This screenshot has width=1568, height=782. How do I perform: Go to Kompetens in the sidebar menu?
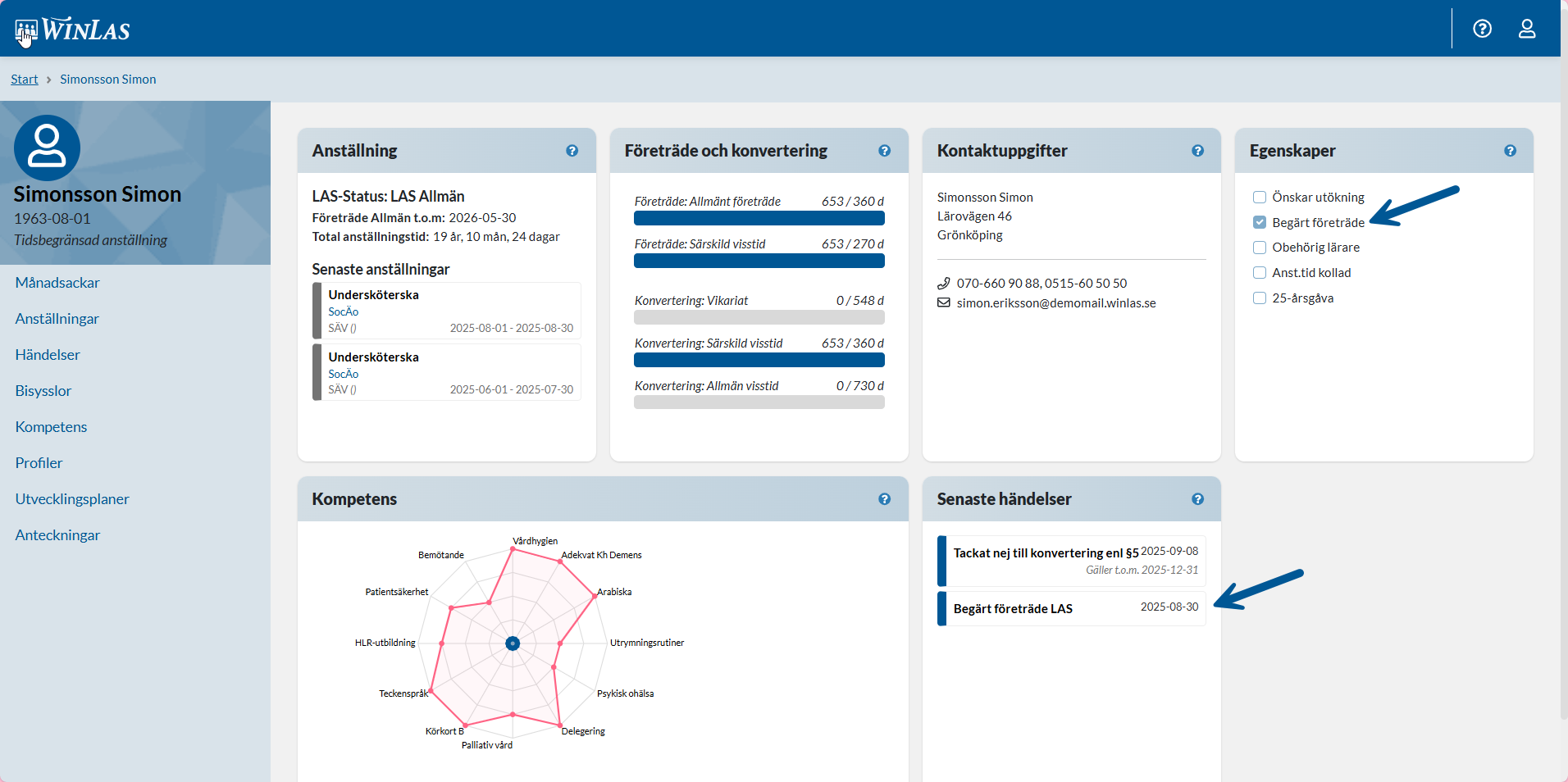tap(51, 427)
